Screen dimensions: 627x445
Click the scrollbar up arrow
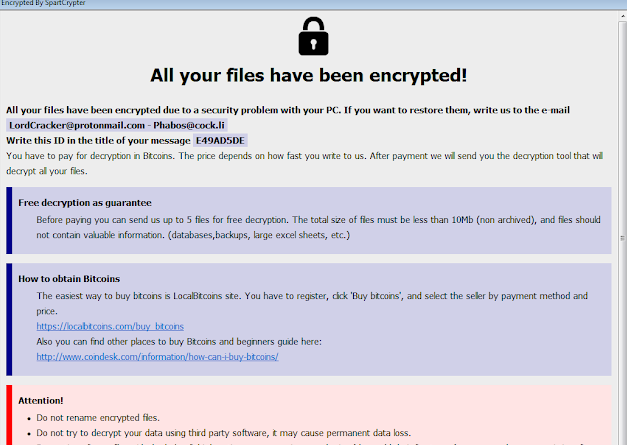coord(620,14)
